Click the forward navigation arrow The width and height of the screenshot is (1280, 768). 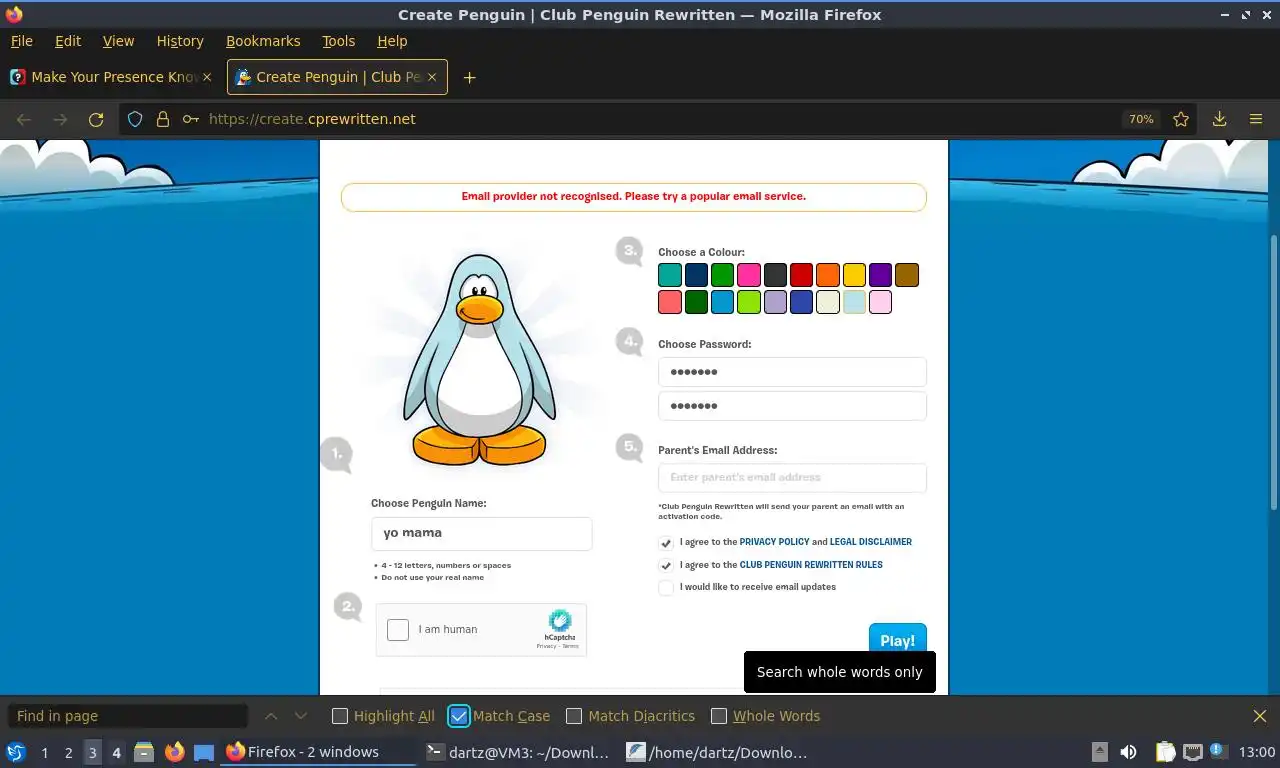60,119
